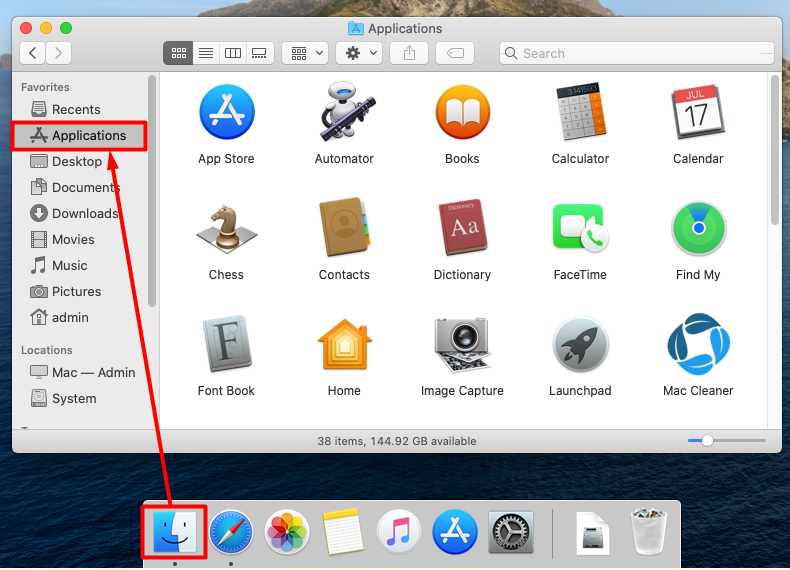
Task: Click the sidebar vertical scrollbar
Action: 152,191
